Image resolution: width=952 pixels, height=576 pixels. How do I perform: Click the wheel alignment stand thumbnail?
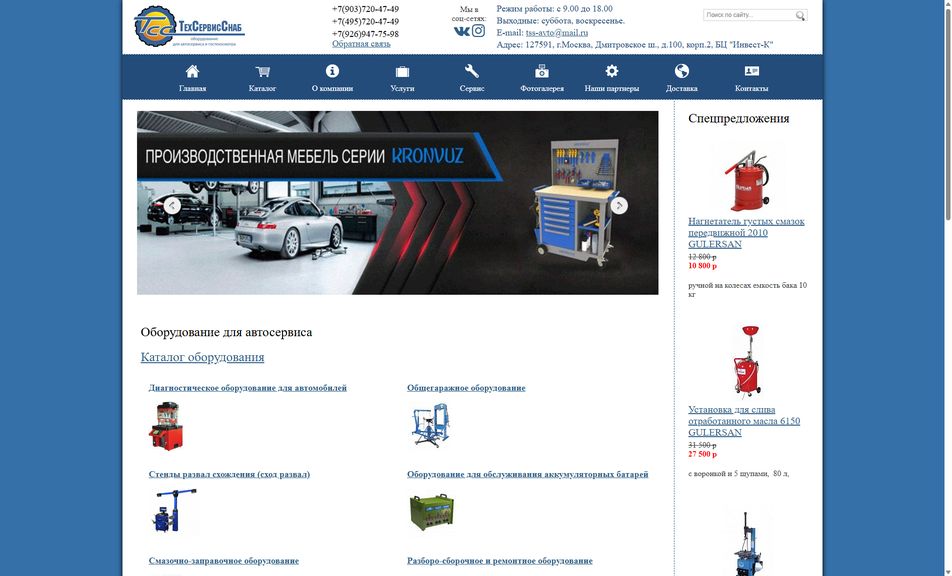point(173,510)
